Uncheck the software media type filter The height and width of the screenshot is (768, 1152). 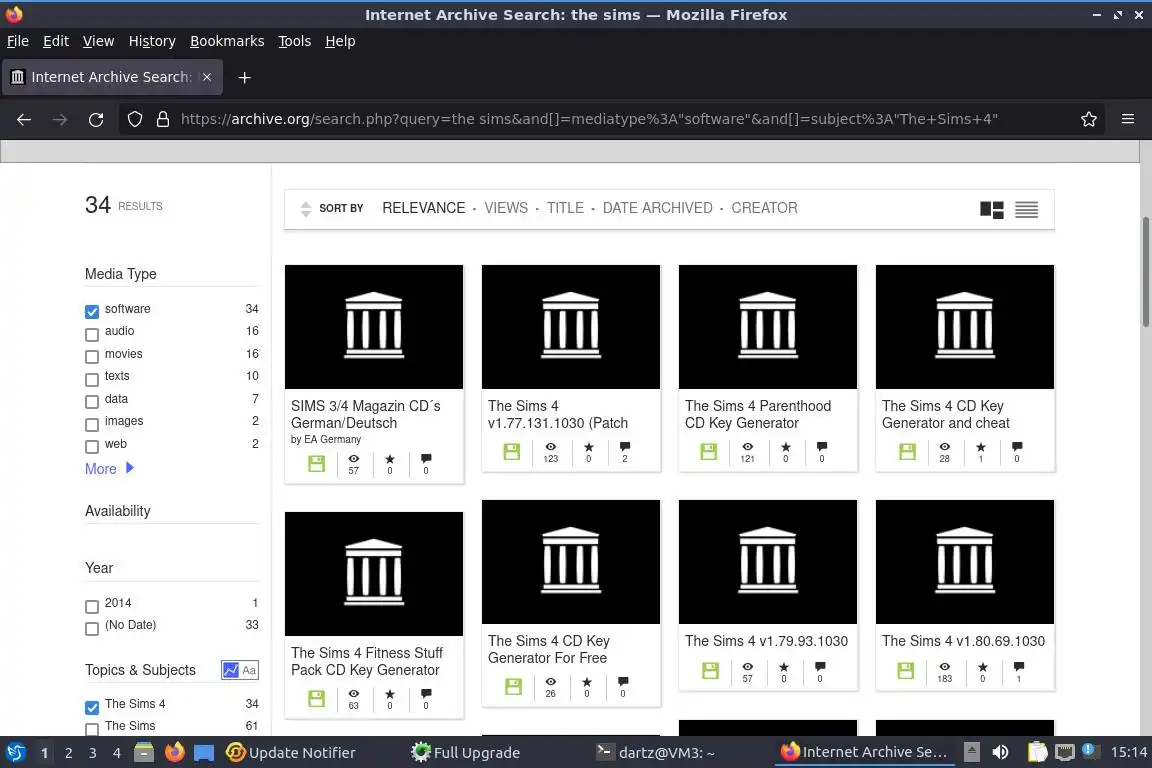pos(92,312)
